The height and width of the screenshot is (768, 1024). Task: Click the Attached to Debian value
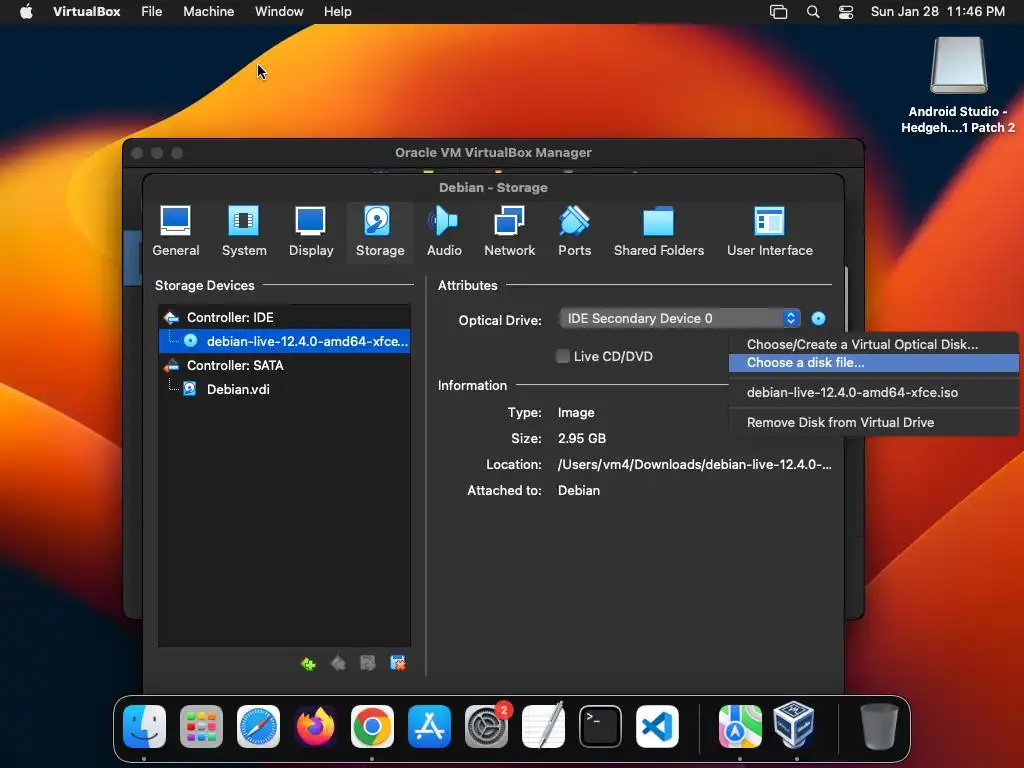pyautogui.click(x=579, y=490)
